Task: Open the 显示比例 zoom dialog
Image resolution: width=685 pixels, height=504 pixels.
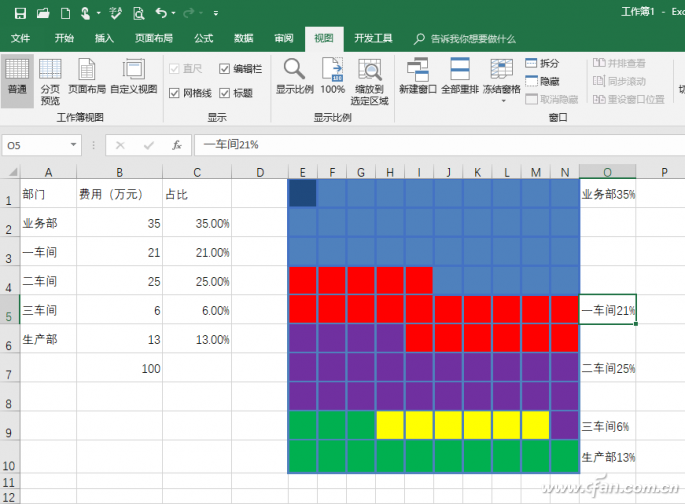Action: [x=294, y=77]
